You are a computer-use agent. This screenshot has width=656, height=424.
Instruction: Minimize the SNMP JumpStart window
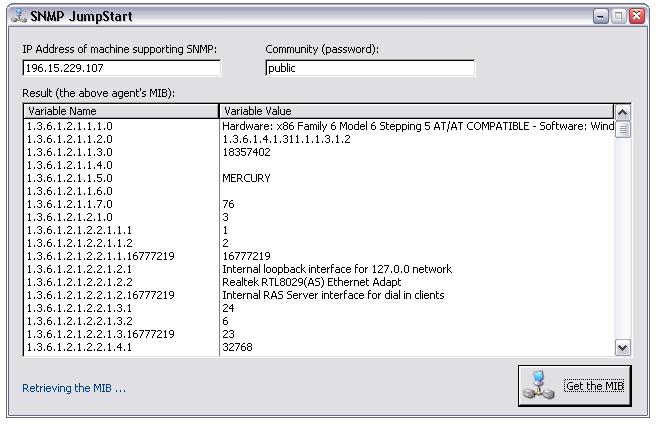600,16
